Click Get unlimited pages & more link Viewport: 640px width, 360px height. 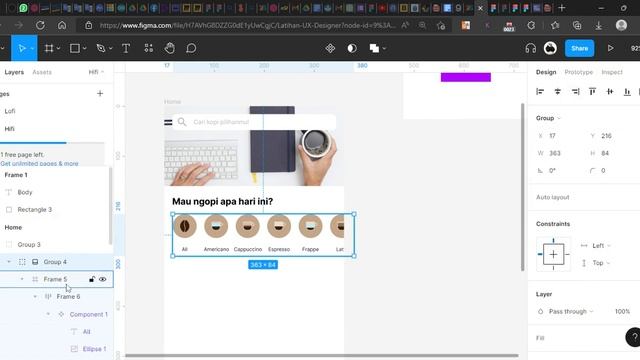[40, 164]
